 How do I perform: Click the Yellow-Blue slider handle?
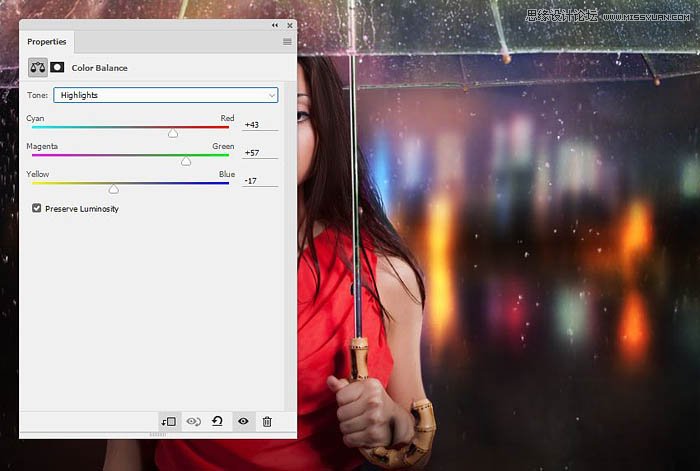114,188
